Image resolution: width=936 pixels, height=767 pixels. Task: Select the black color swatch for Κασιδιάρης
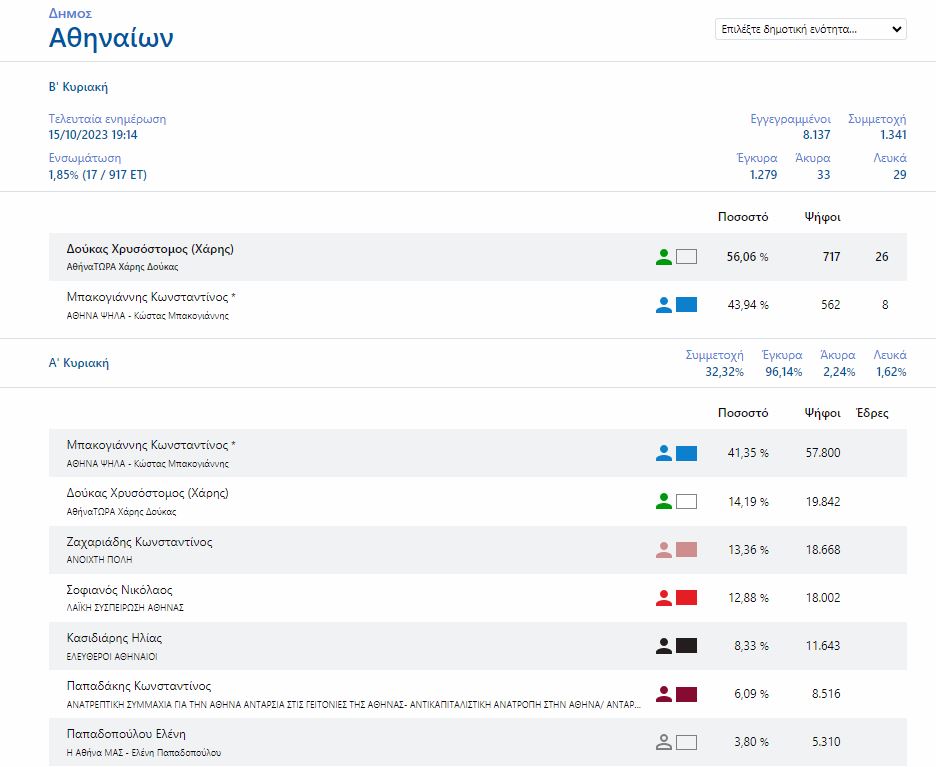[x=686, y=646]
